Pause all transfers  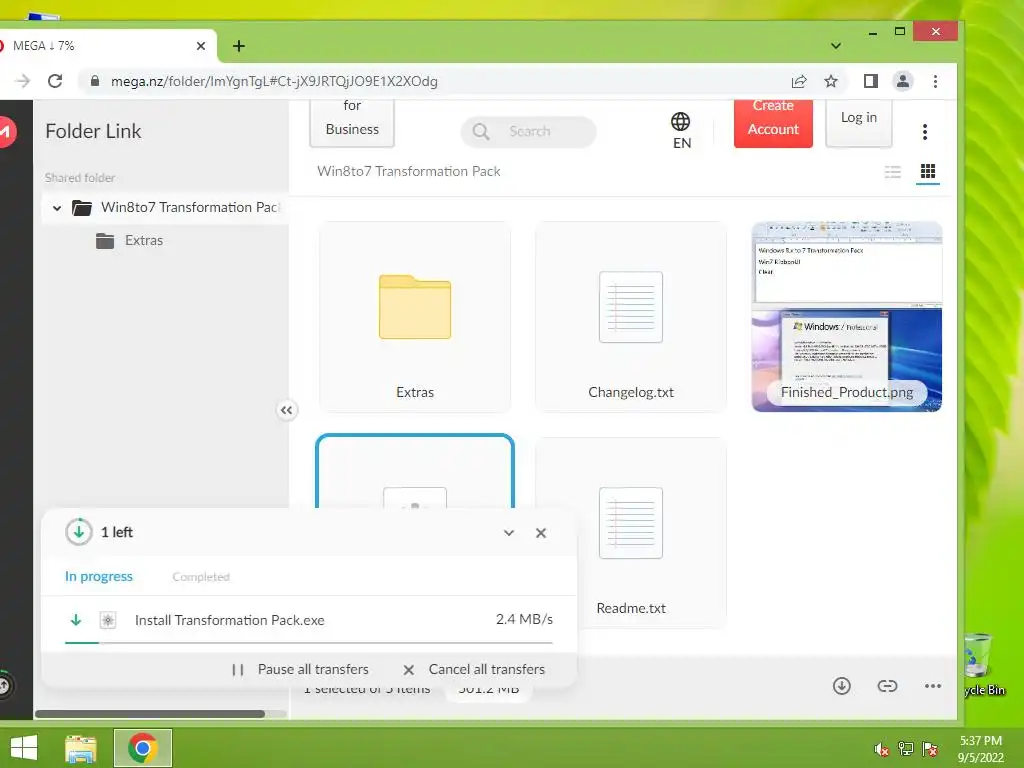coord(300,669)
